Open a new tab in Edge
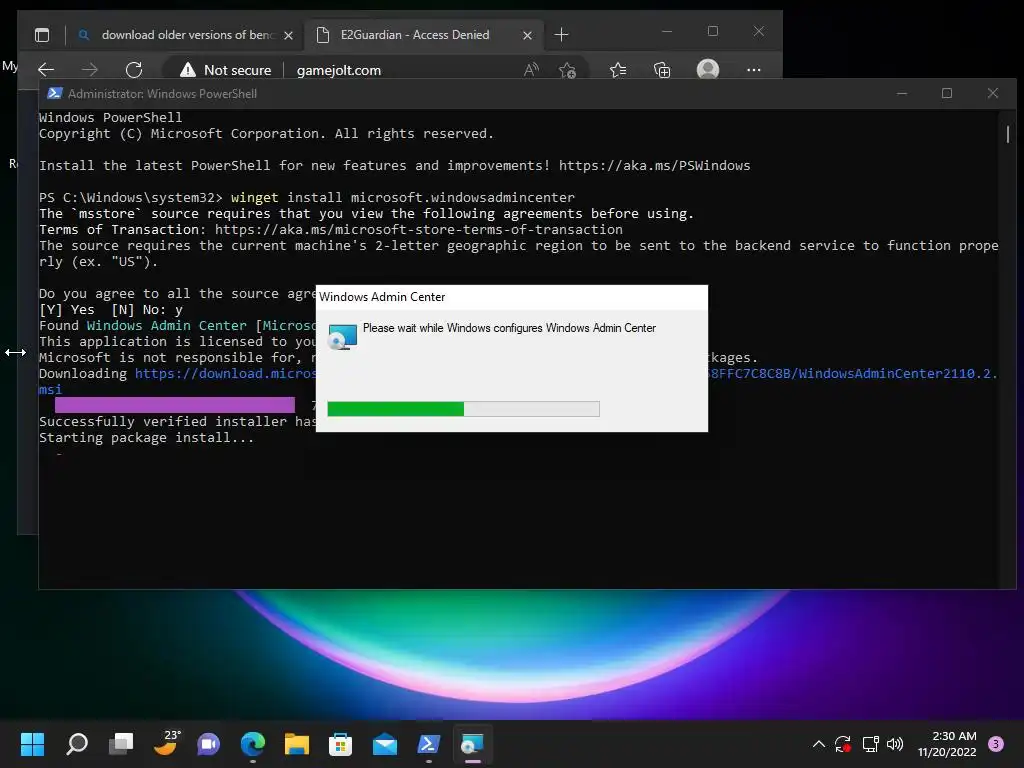Image resolution: width=1024 pixels, height=768 pixels. pos(561,35)
